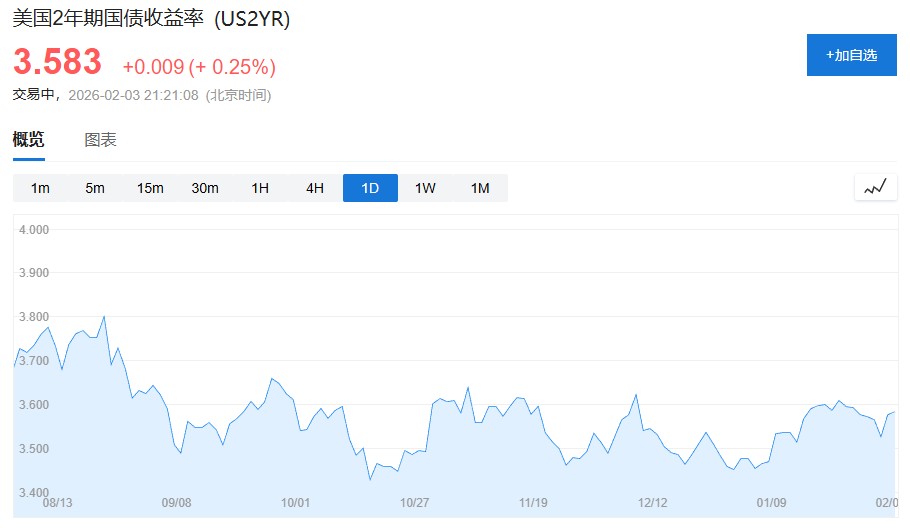Screen dimensions: 910x528
Task: Click the +加自选 button
Action: pos(851,55)
